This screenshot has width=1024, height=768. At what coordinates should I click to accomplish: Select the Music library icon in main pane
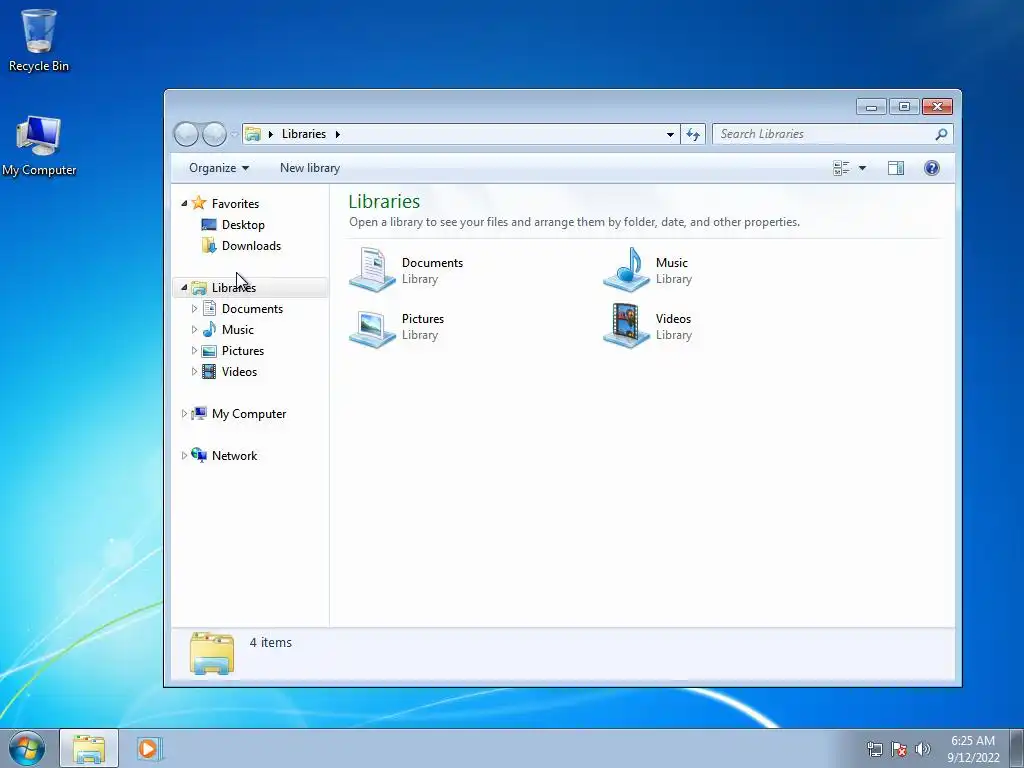point(626,269)
